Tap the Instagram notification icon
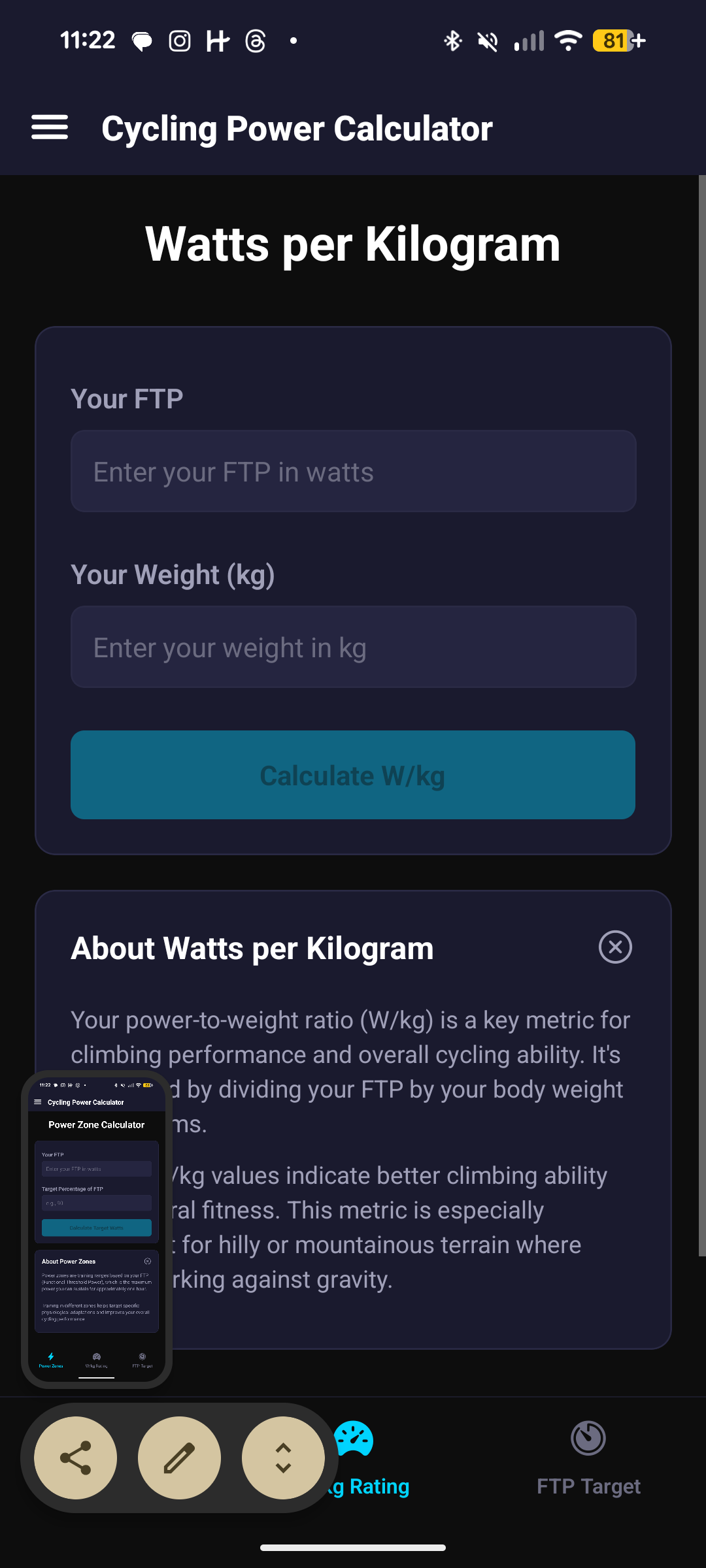The height and width of the screenshot is (1568, 706). [x=180, y=41]
